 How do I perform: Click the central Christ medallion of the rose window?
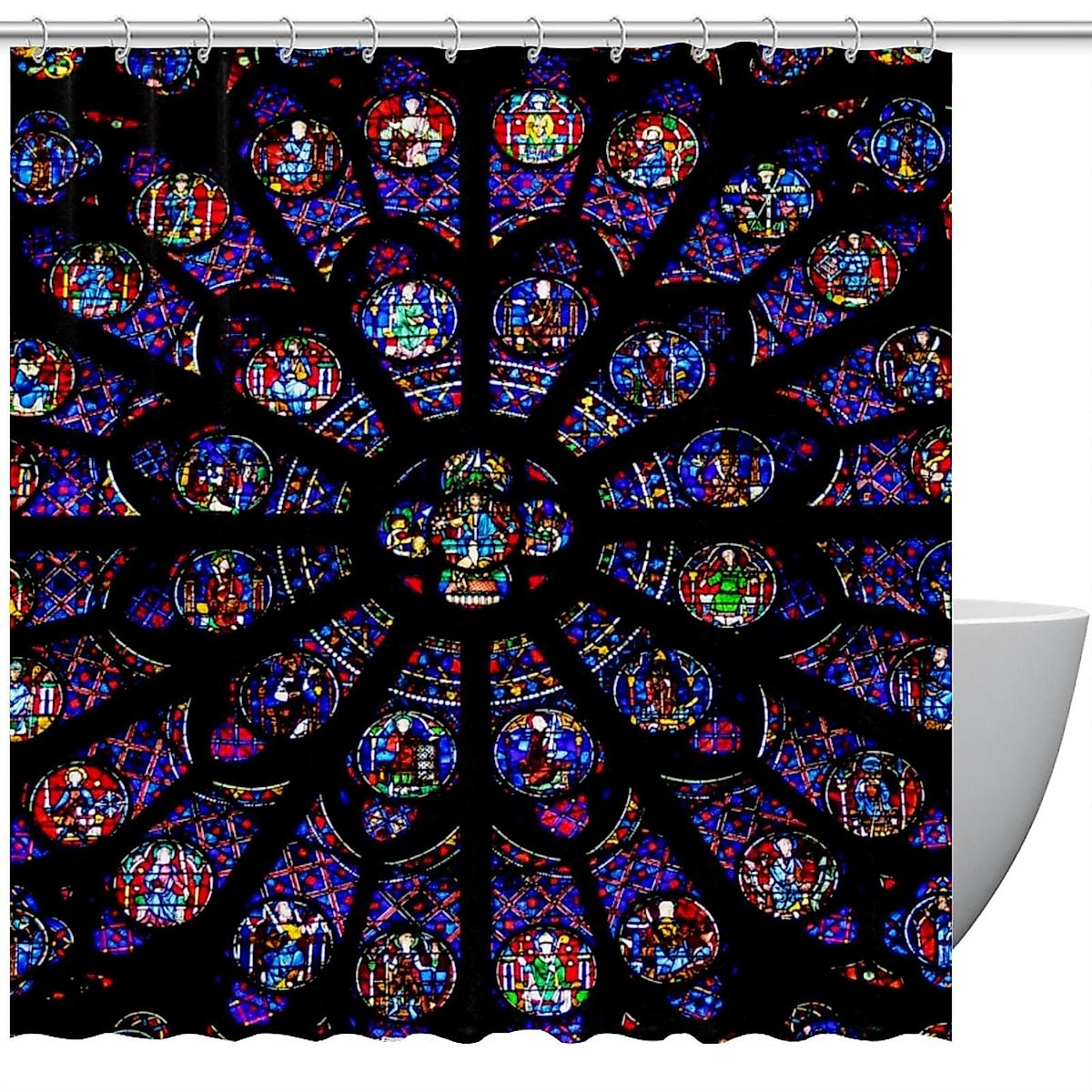point(475,526)
